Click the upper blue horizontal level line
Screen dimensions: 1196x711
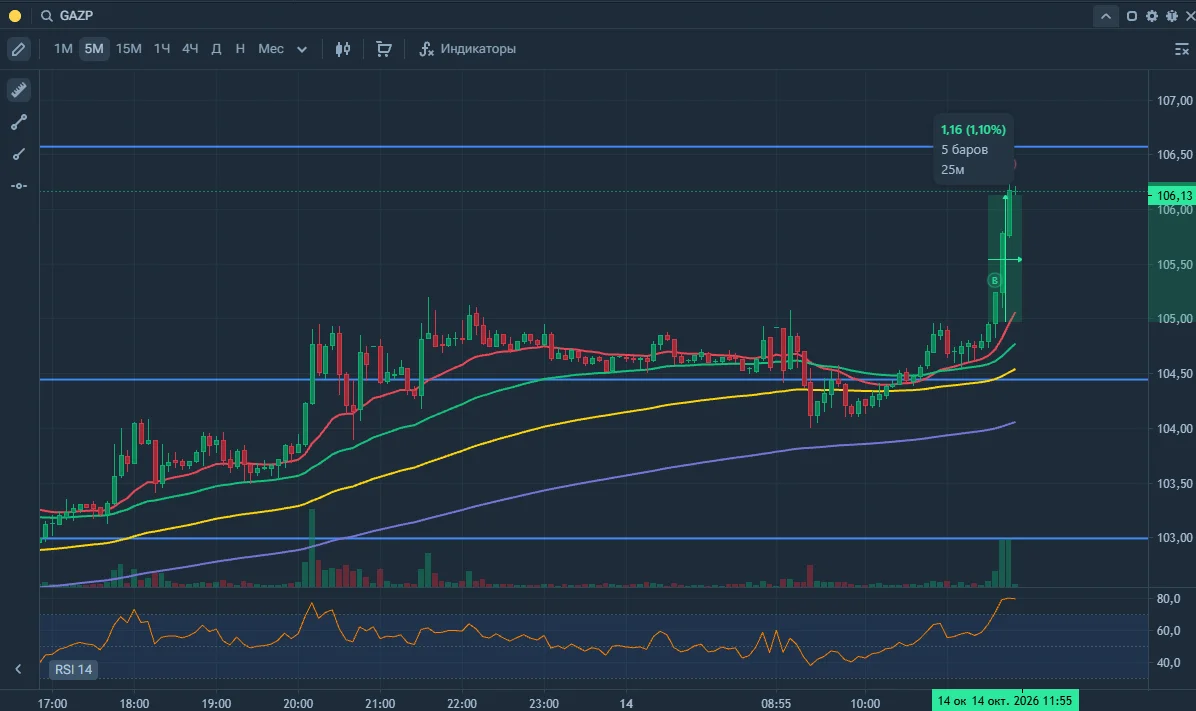[593, 146]
